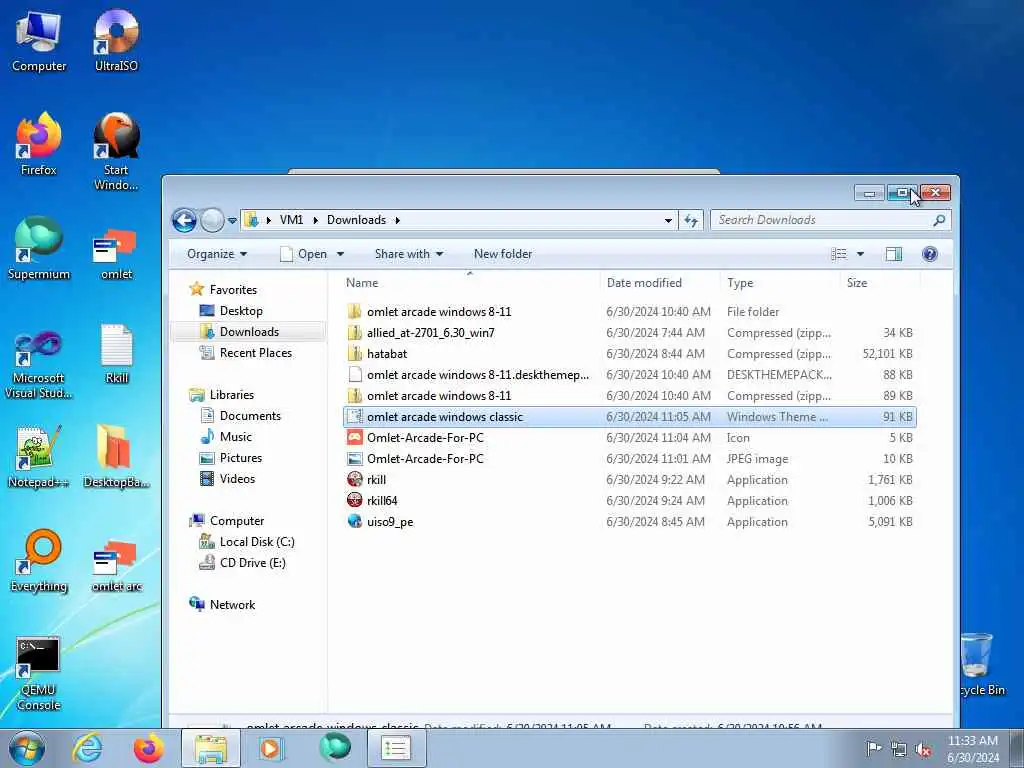Launch Internet Explorer from the taskbar
The image size is (1024, 768).
point(88,748)
